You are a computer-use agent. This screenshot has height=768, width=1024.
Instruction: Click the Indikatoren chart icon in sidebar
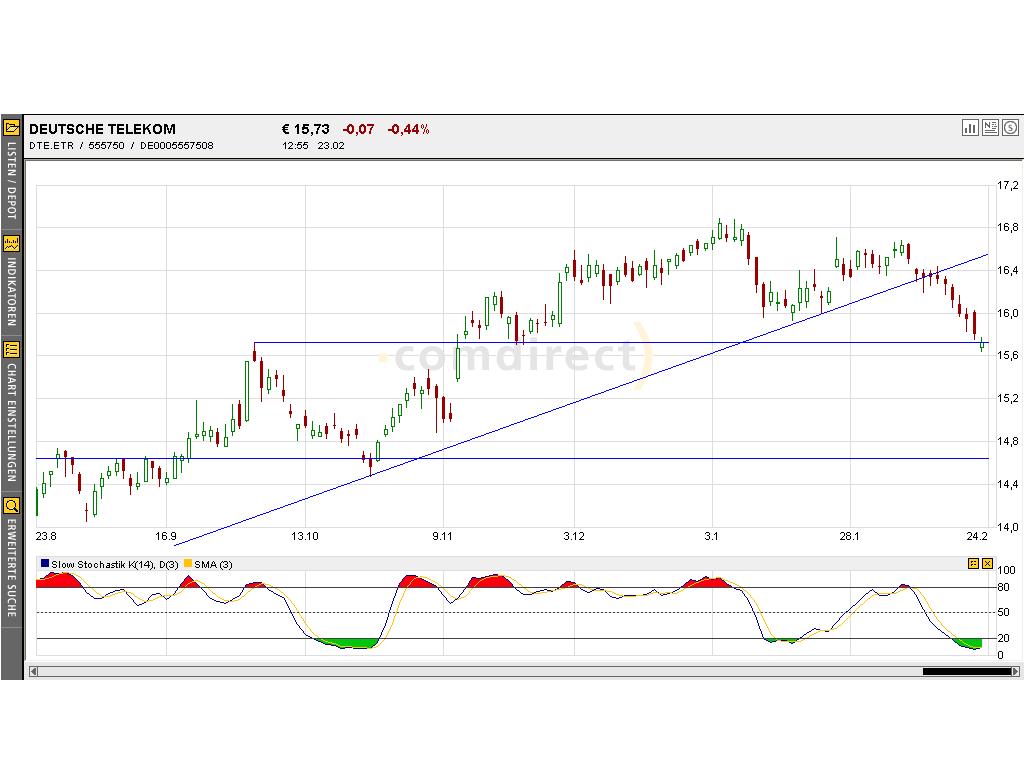(x=12, y=243)
